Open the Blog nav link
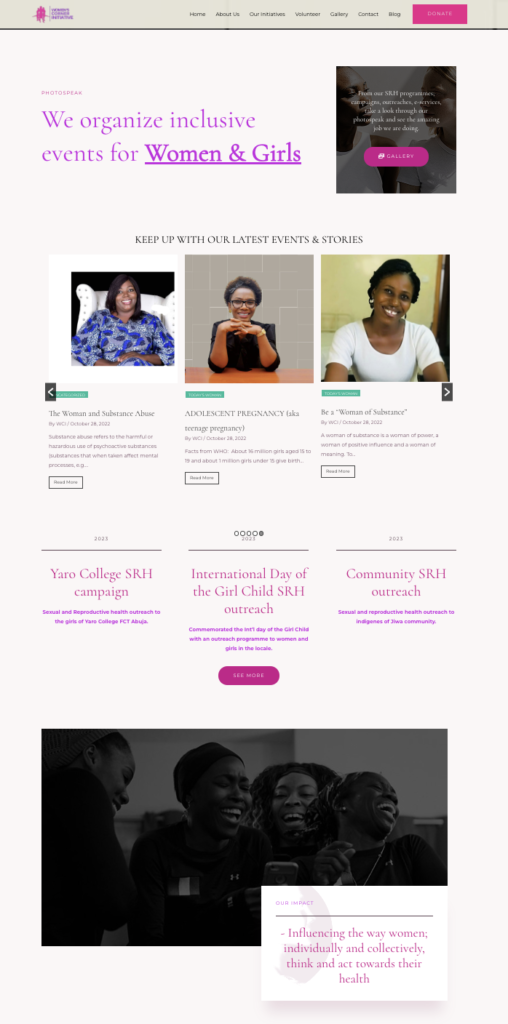Viewport: 508px width, 1024px height. click(x=394, y=14)
